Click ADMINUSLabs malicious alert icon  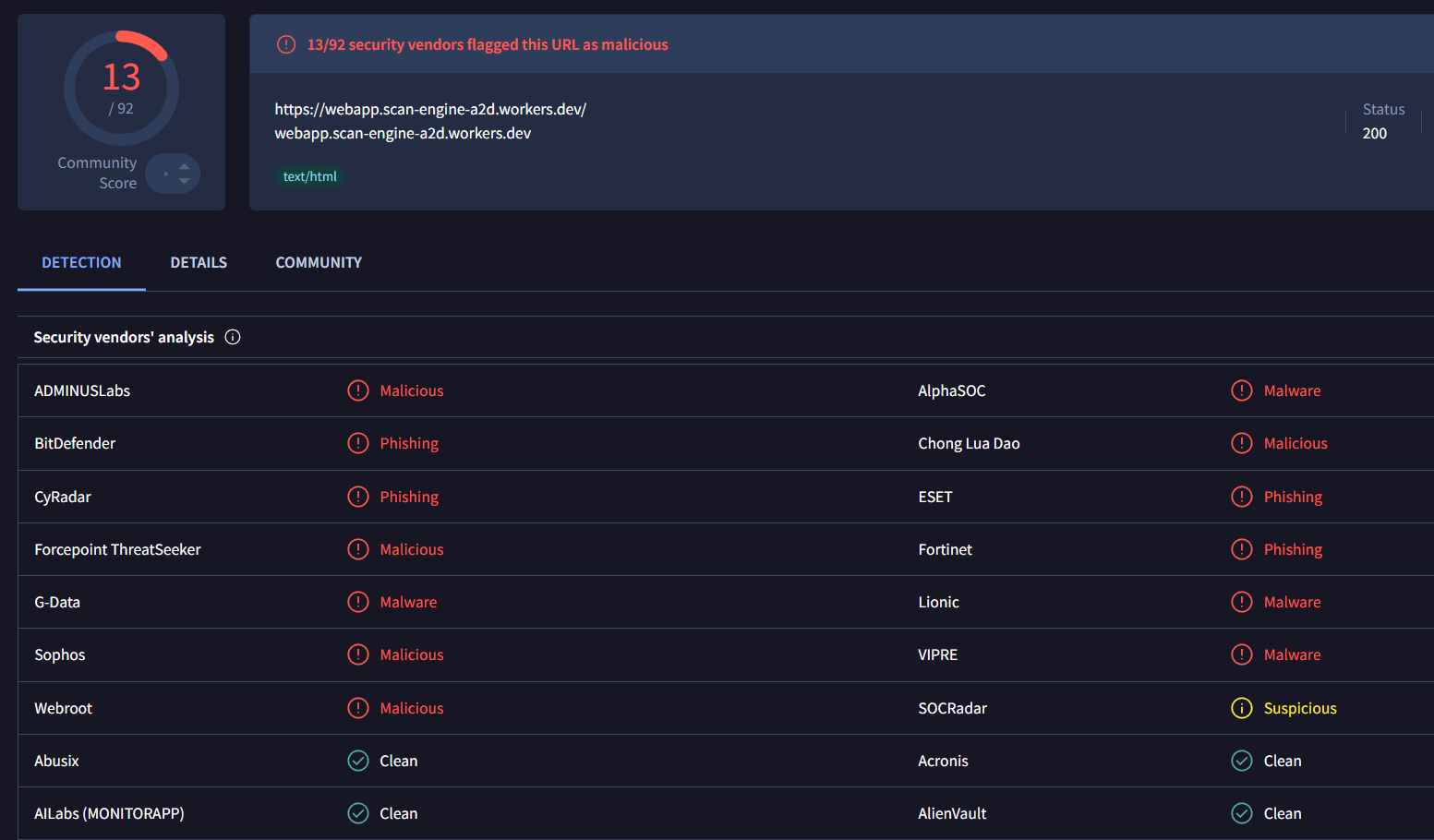coord(358,390)
